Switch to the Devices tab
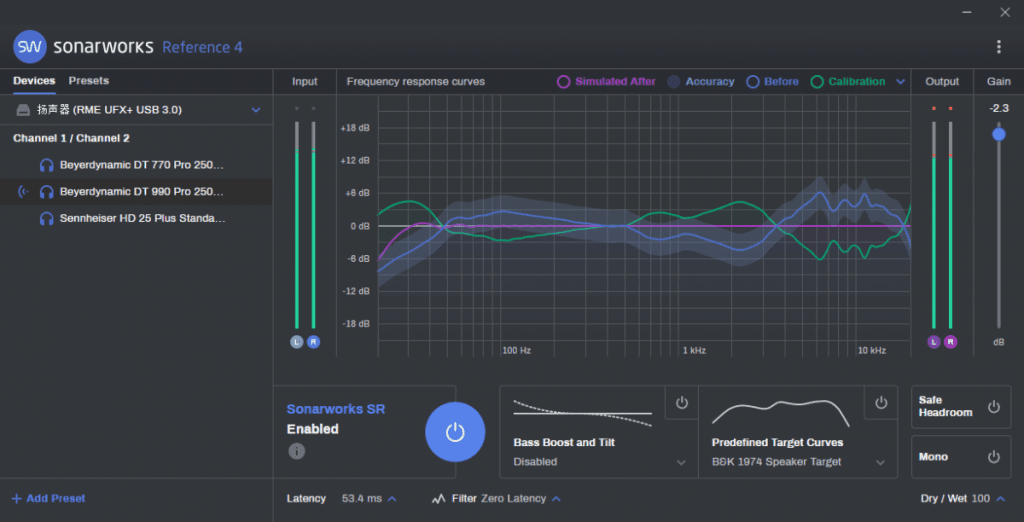The height and width of the screenshot is (522, 1024). point(34,81)
